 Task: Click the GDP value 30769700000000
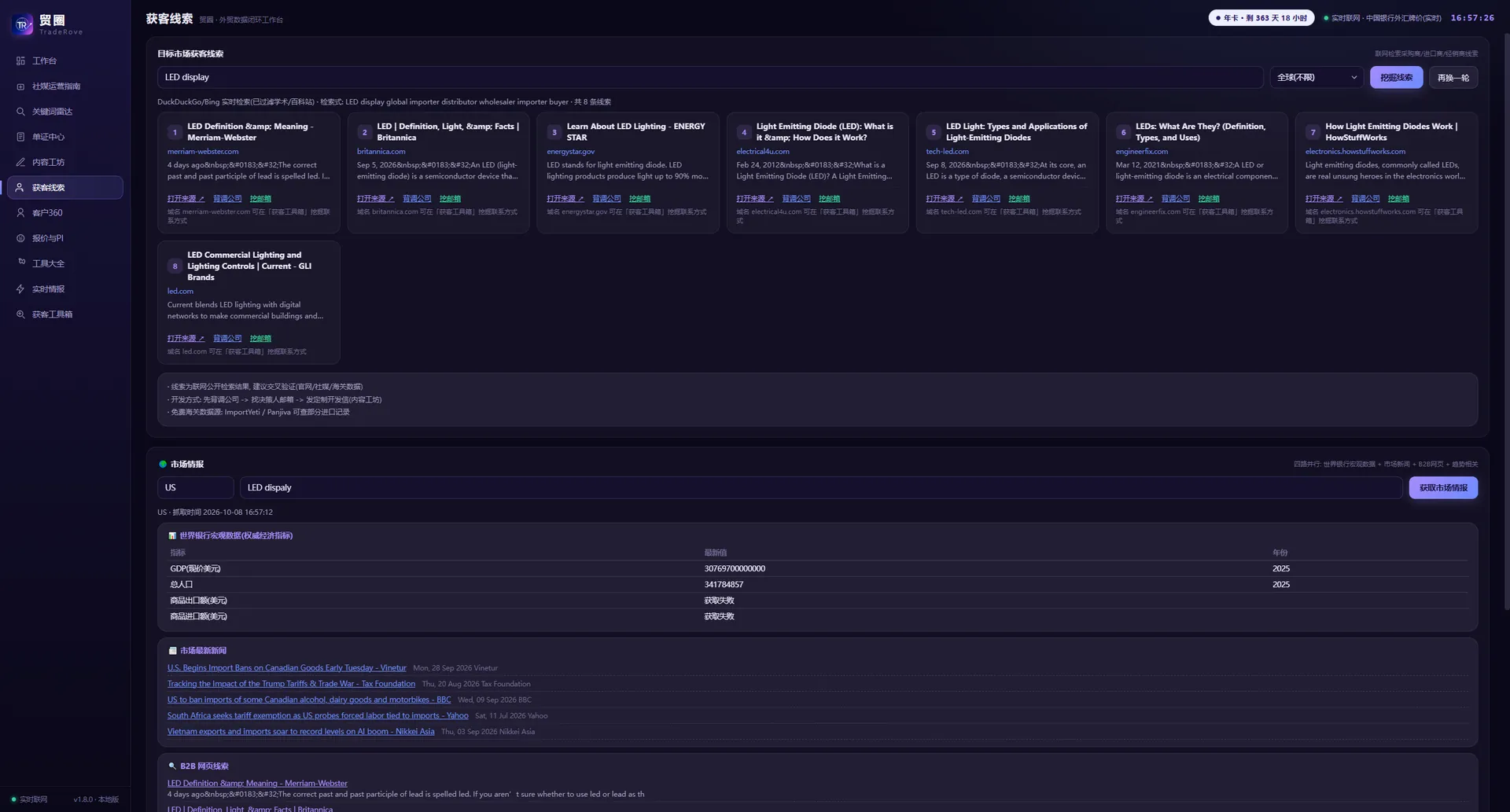pyautogui.click(x=735, y=568)
